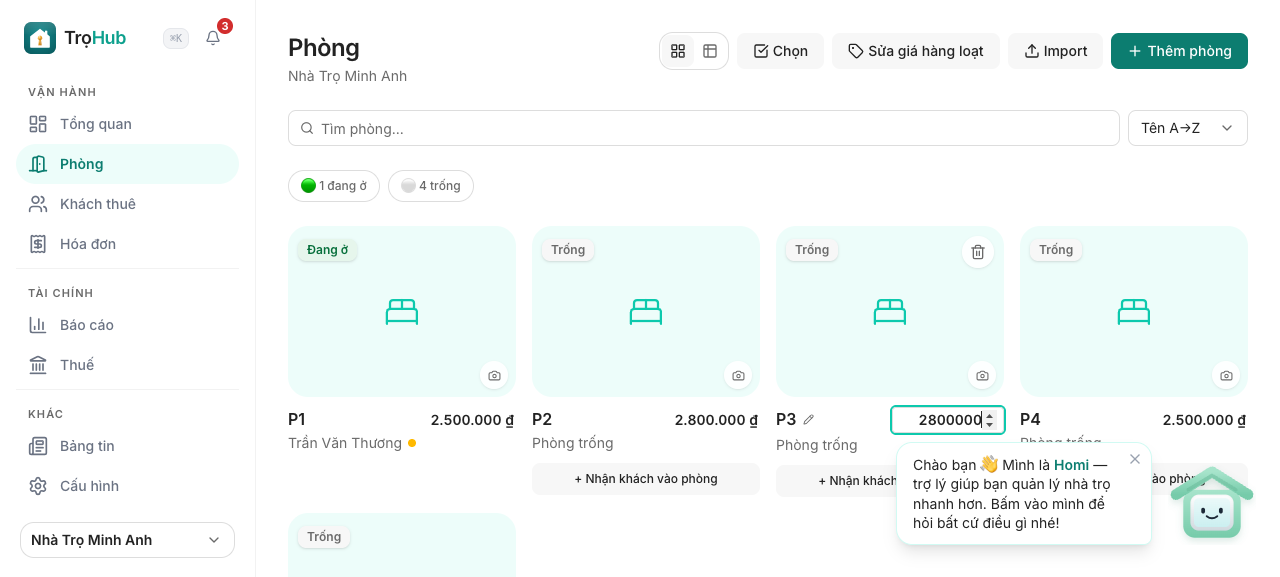This screenshot has width=1280, height=577.
Task: Click the camera icon on room P2
Action: (738, 375)
